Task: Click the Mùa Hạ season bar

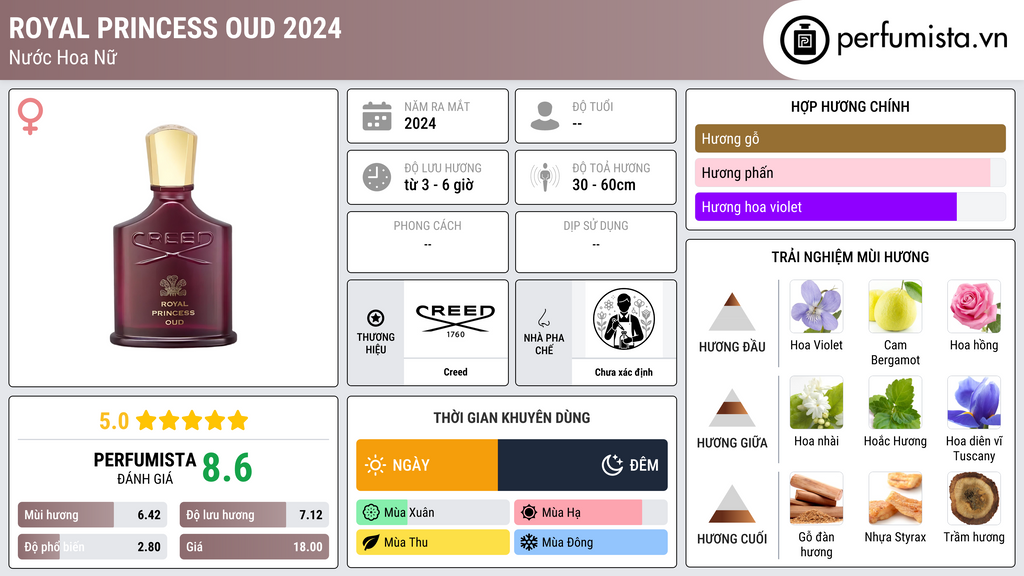Action: 590,513
